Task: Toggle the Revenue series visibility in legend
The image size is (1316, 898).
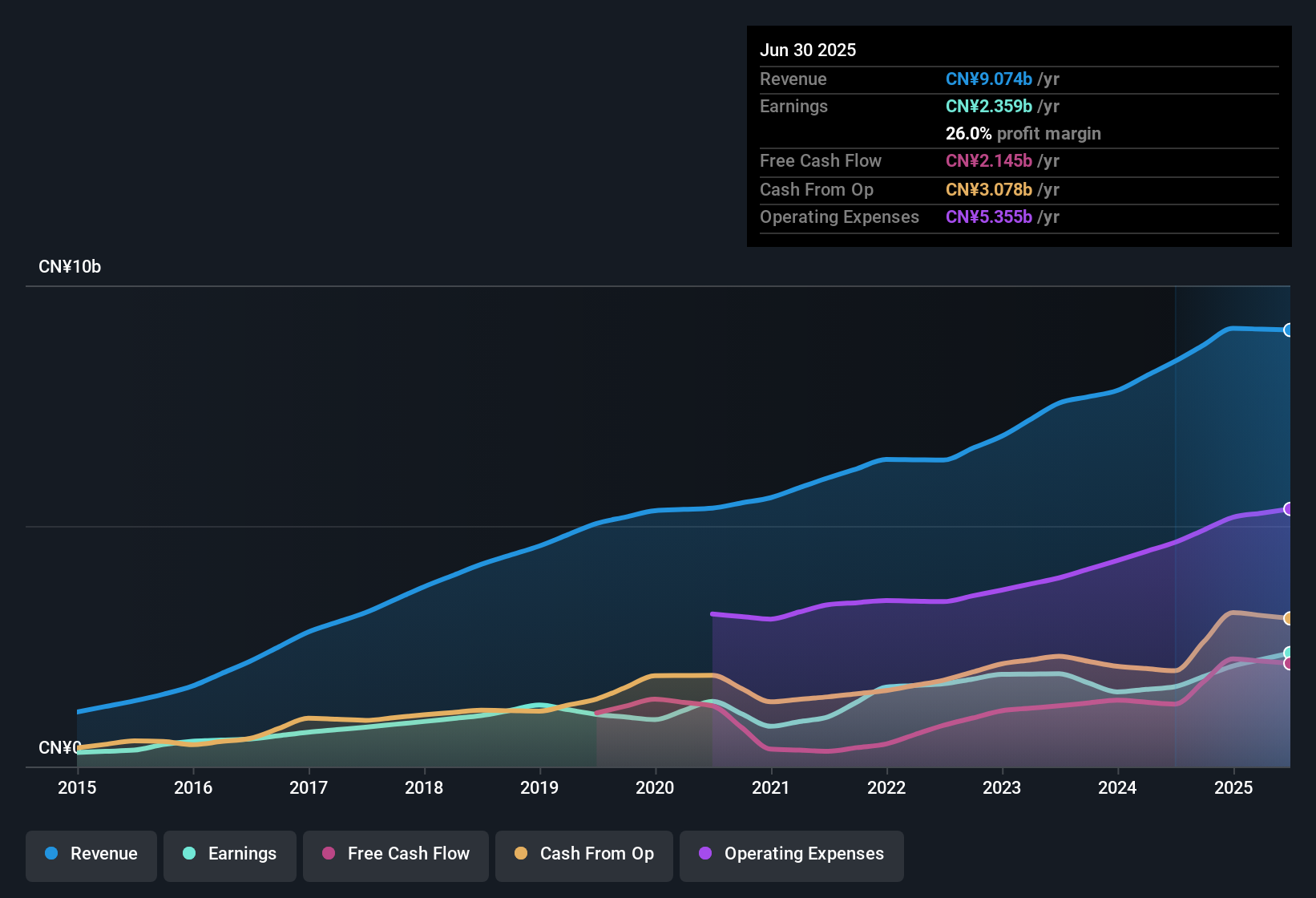Action: coord(91,854)
